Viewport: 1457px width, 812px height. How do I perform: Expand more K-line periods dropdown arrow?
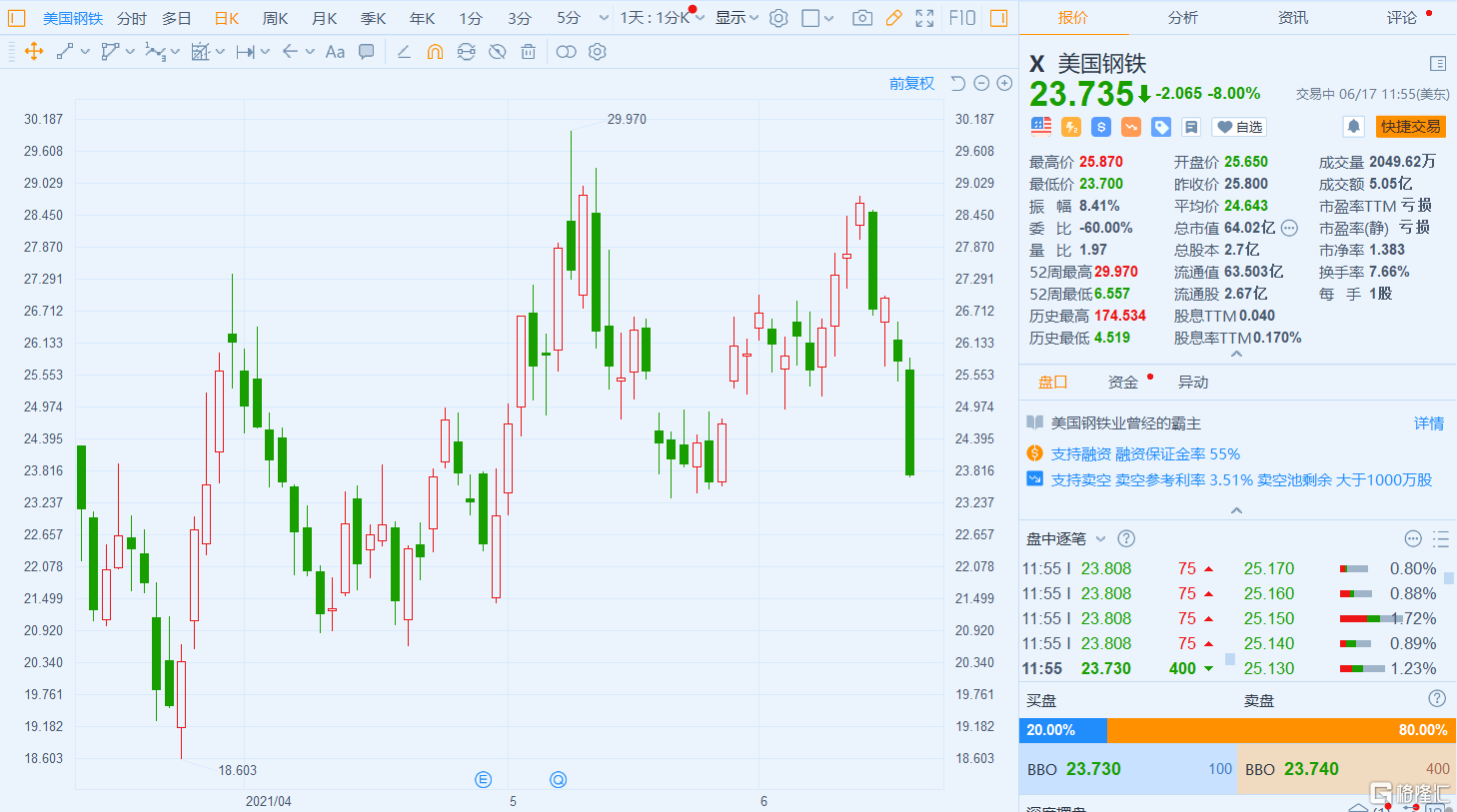pyautogui.click(x=604, y=18)
